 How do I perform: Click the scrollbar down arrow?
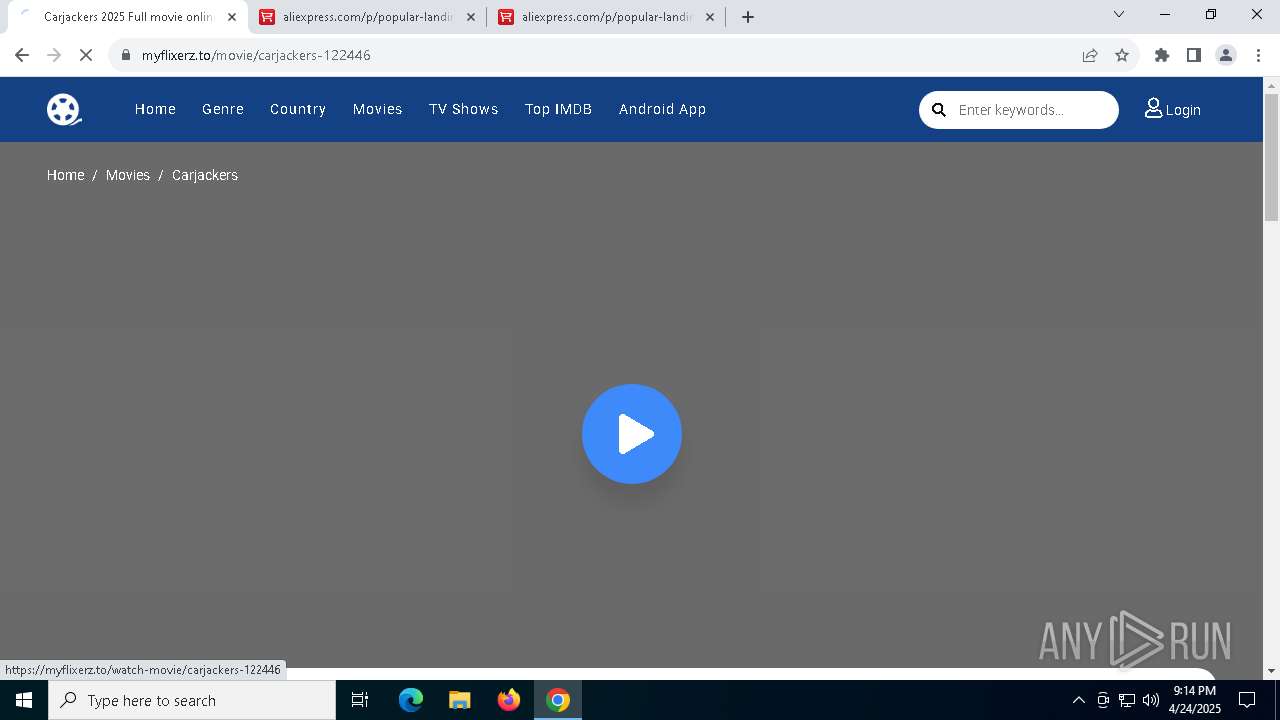[1271, 671]
